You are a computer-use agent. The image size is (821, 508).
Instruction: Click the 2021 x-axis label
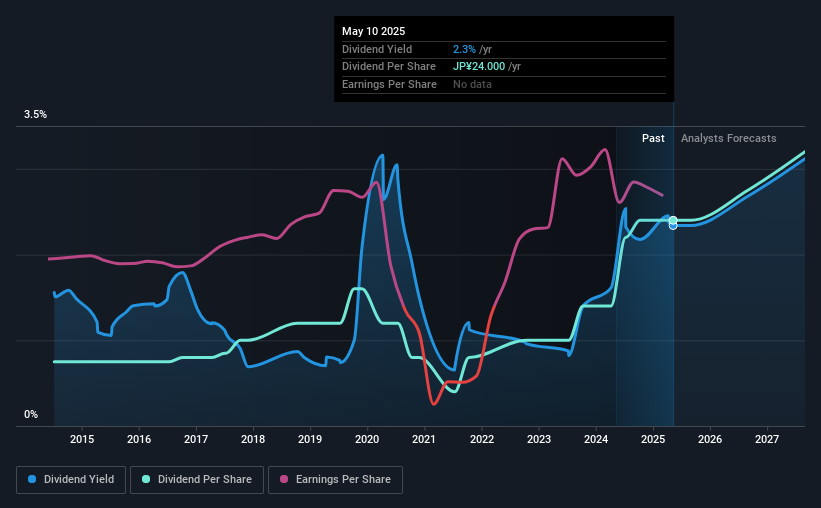coord(424,439)
